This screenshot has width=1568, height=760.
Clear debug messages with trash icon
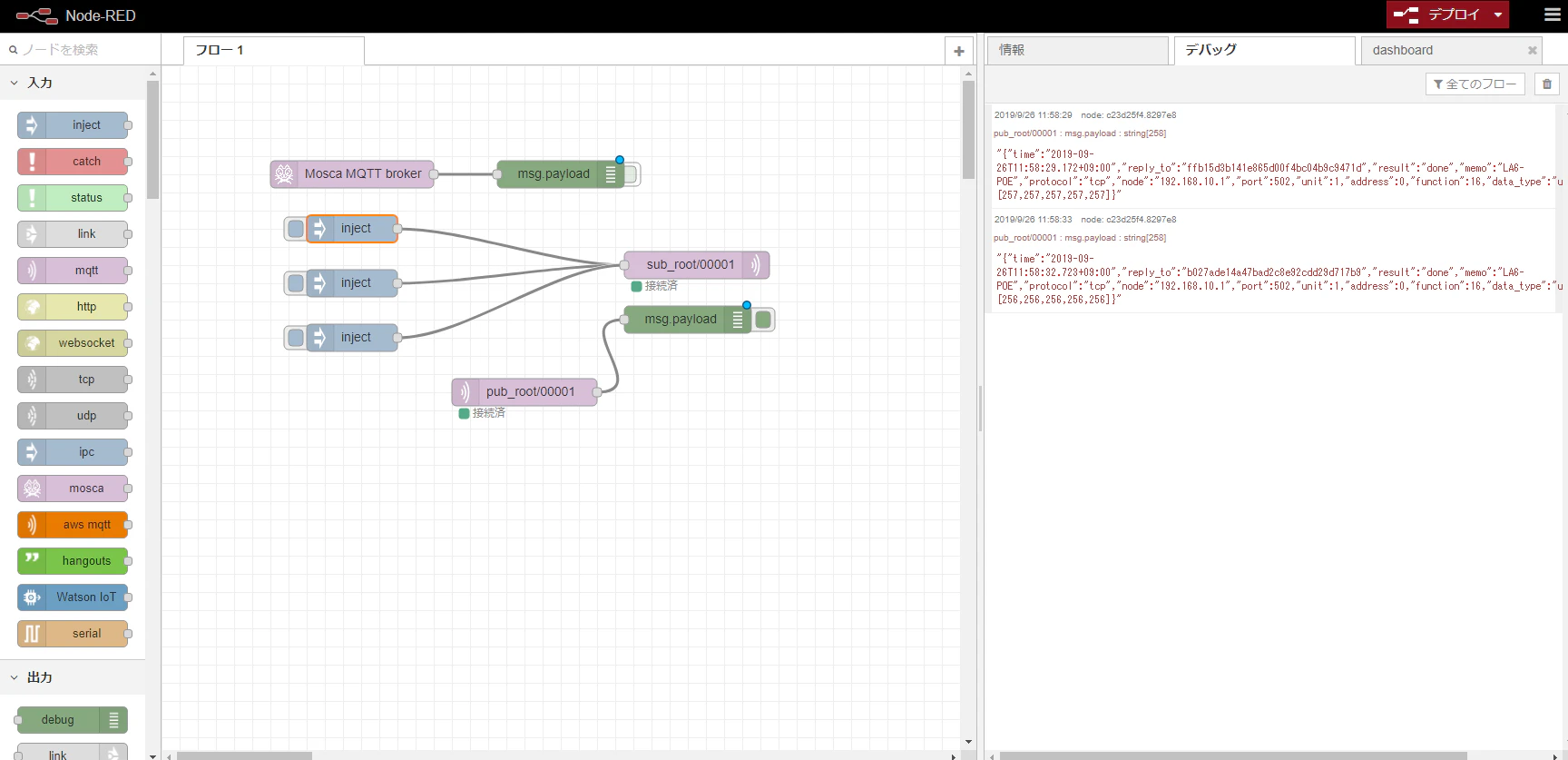click(x=1547, y=84)
